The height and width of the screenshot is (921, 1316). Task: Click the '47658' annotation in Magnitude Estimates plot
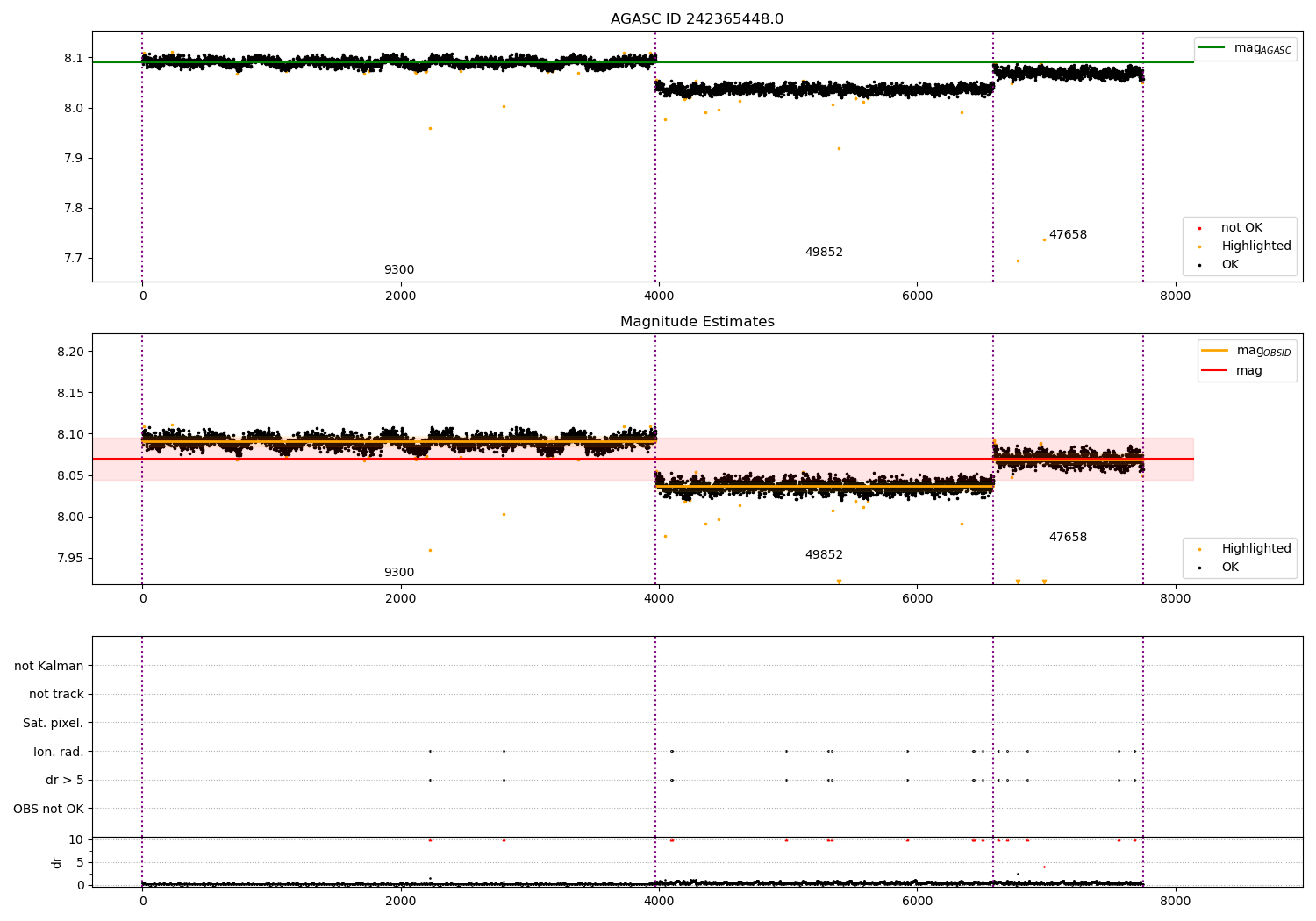tap(1068, 538)
